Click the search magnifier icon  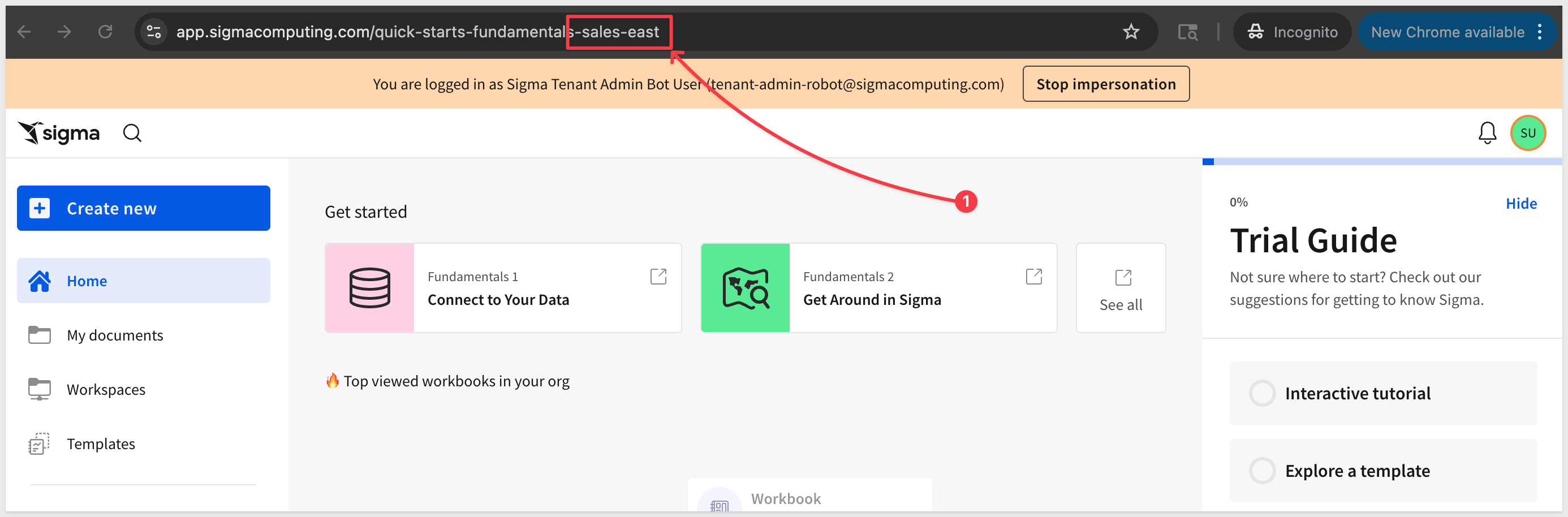(x=132, y=133)
